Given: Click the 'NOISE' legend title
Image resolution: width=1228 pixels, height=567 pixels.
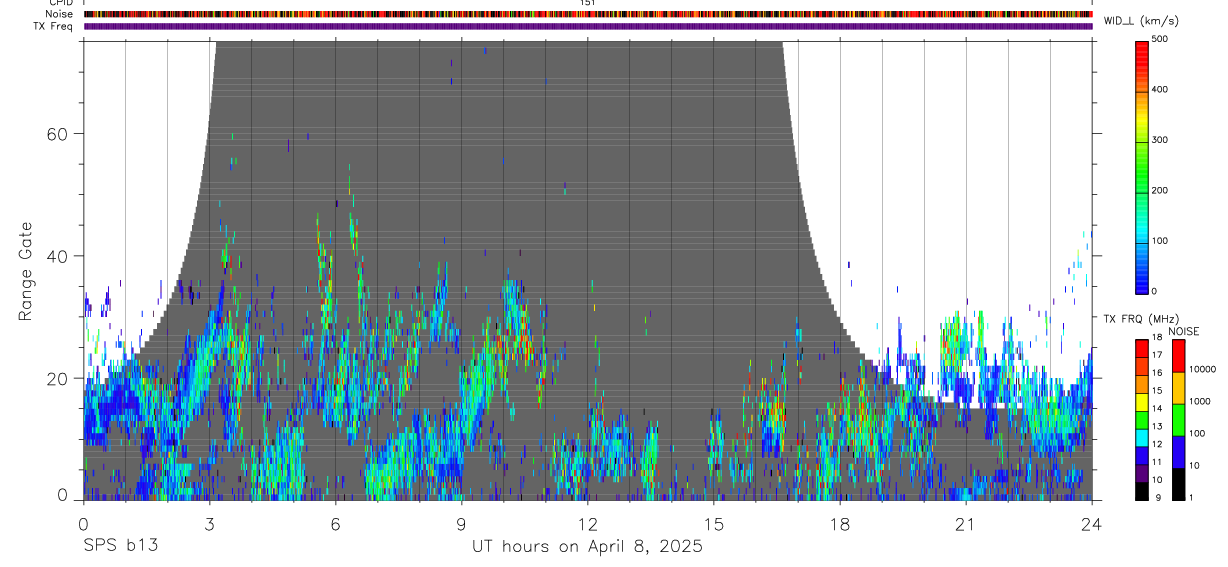Looking at the screenshot, I should tap(1183, 331).
